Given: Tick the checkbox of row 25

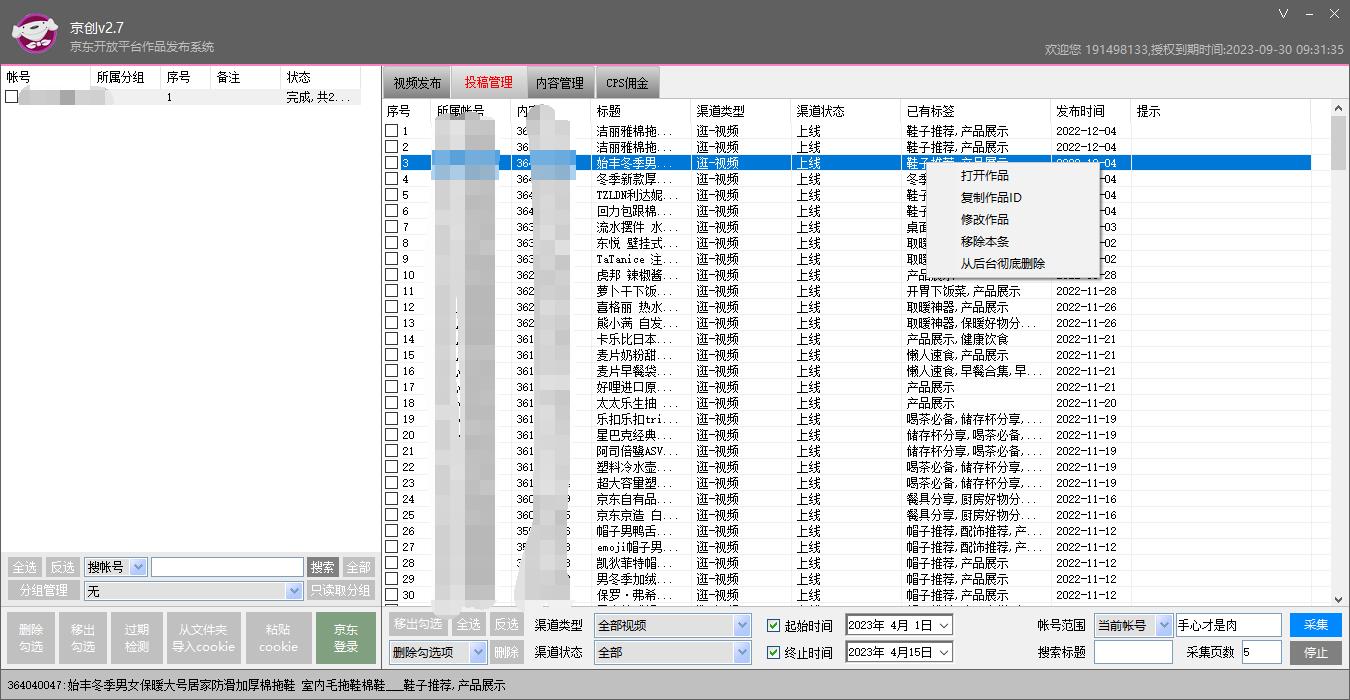Looking at the screenshot, I should point(392,515).
